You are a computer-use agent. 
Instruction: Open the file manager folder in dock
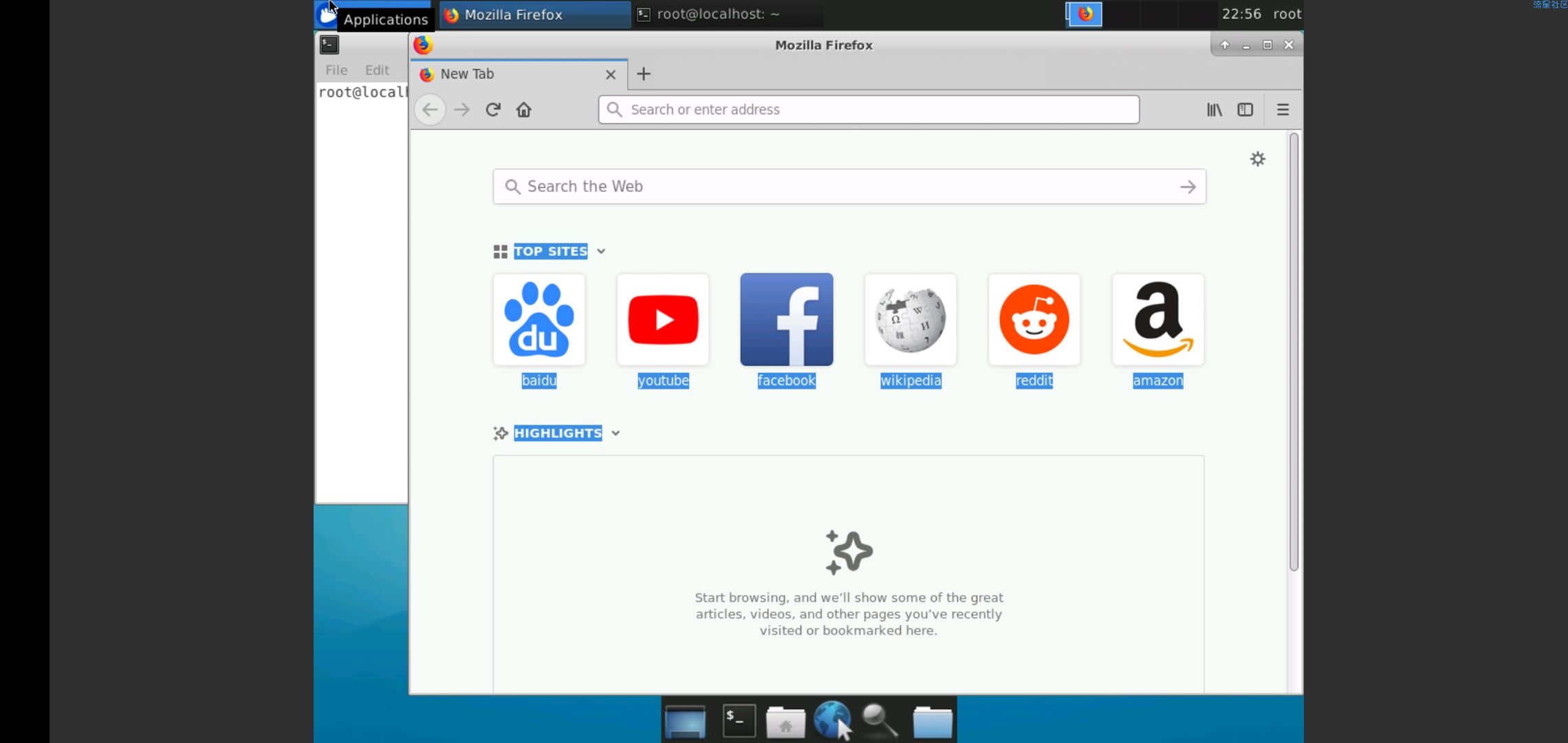pyautogui.click(x=933, y=721)
